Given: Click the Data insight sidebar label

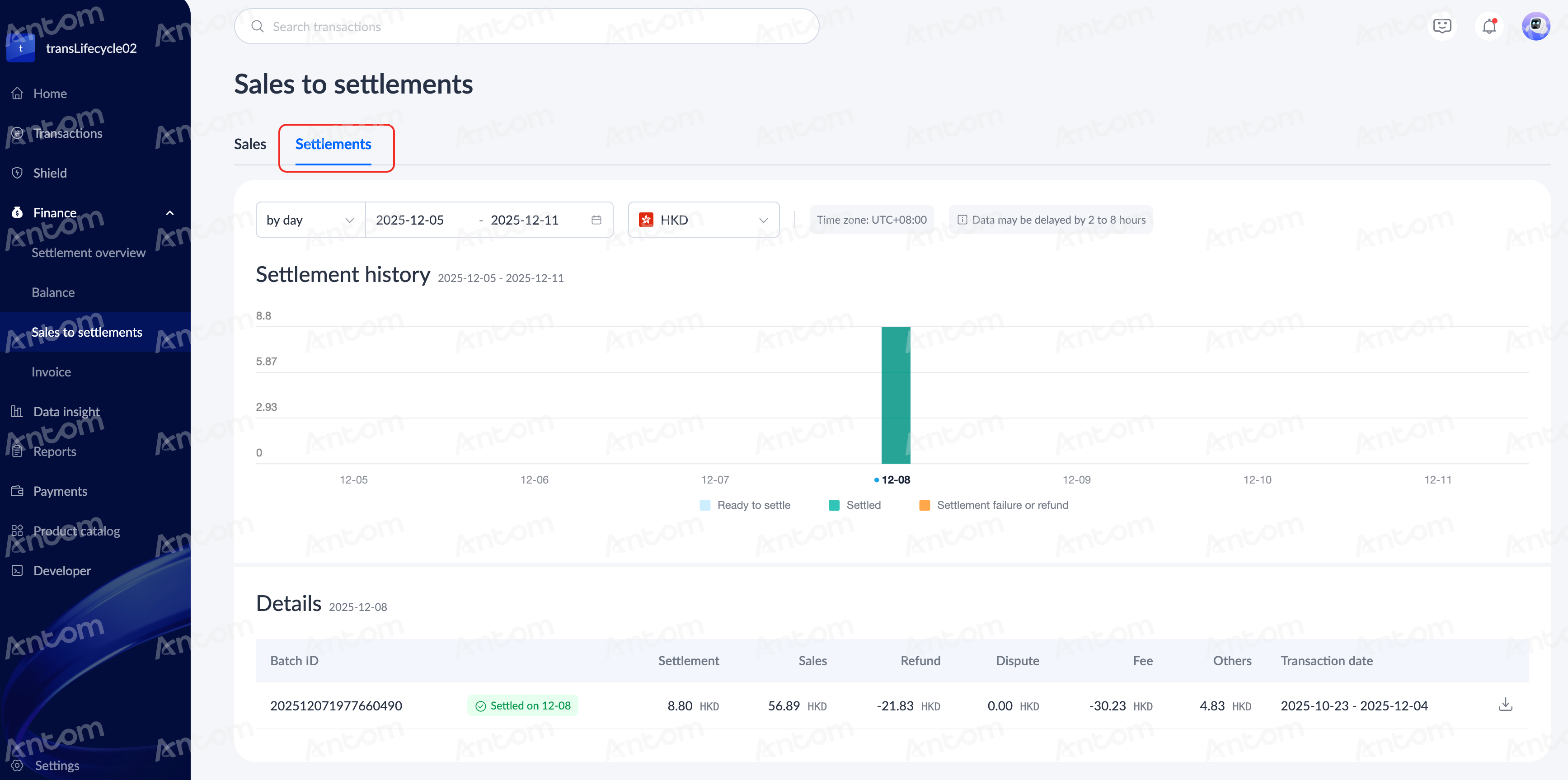Looking at the screenshot, I should pyautogui.click(x=66, y=412).
